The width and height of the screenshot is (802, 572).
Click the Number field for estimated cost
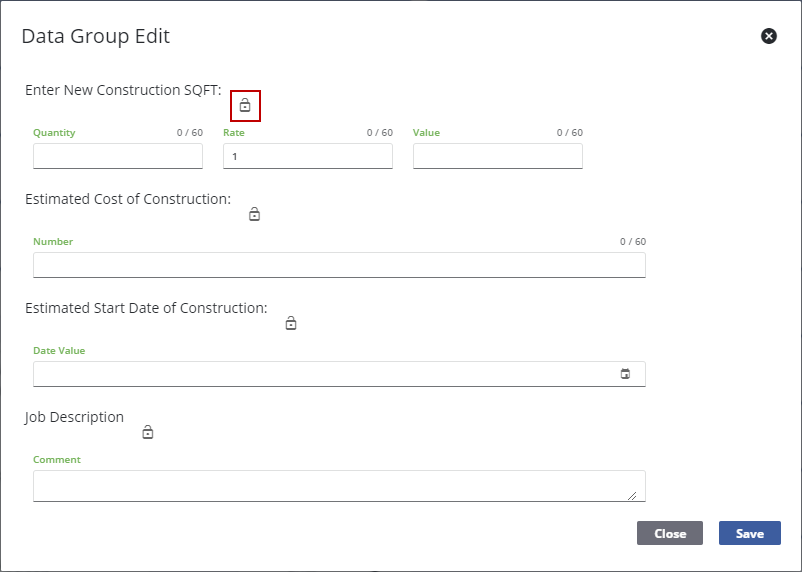click(339, 265)
